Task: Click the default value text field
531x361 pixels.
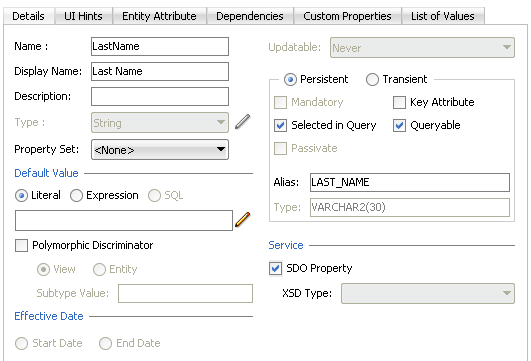Action: [124, 220]
